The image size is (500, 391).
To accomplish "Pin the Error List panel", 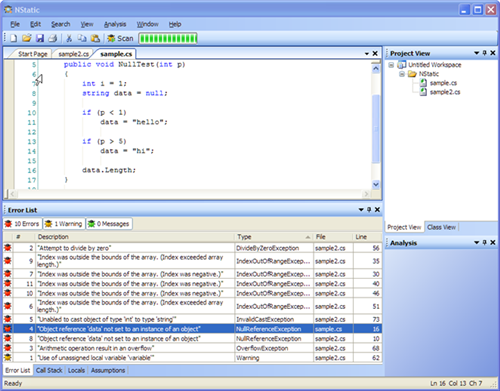I will tap(369, 209).
